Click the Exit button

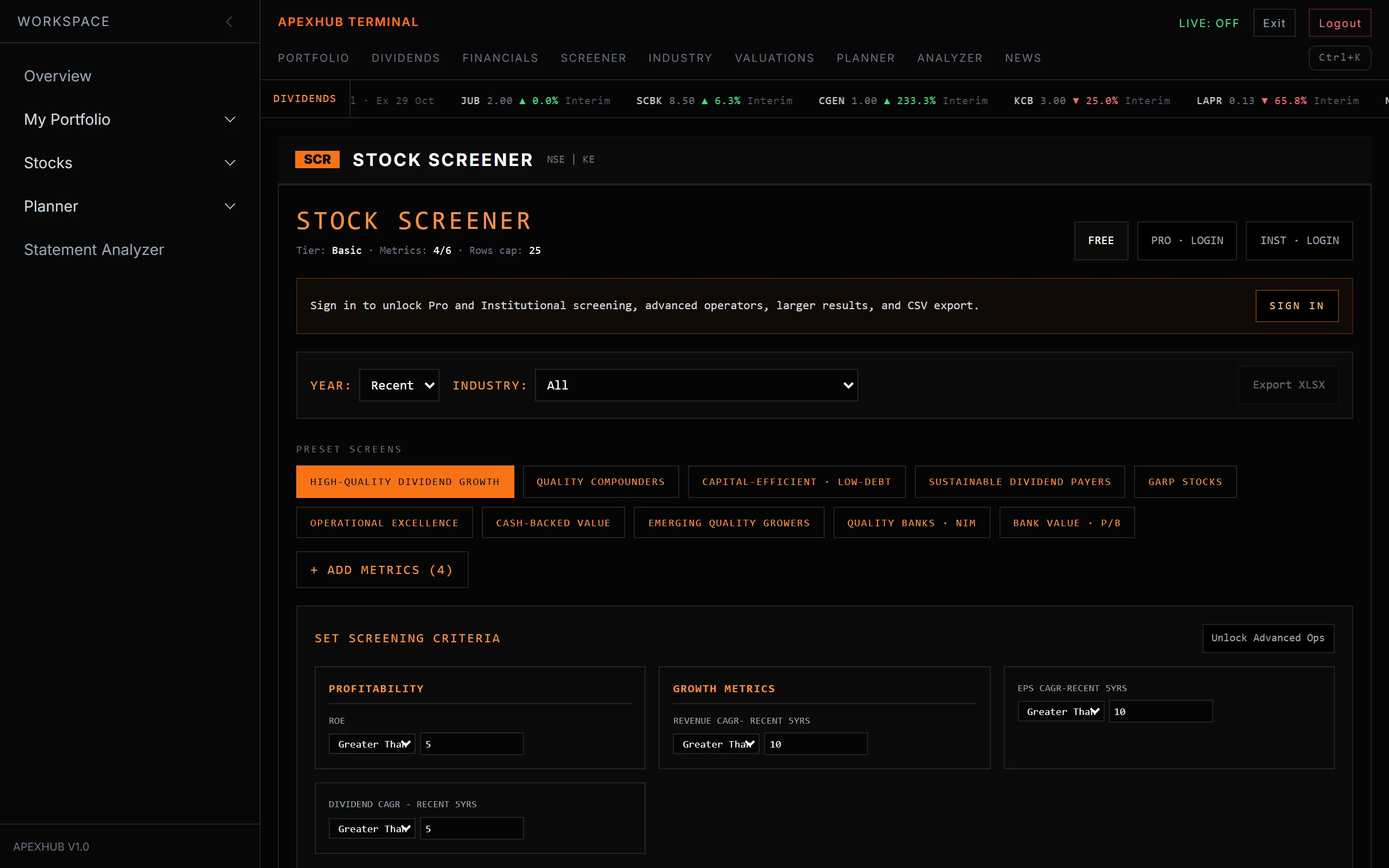(1273, 23)
